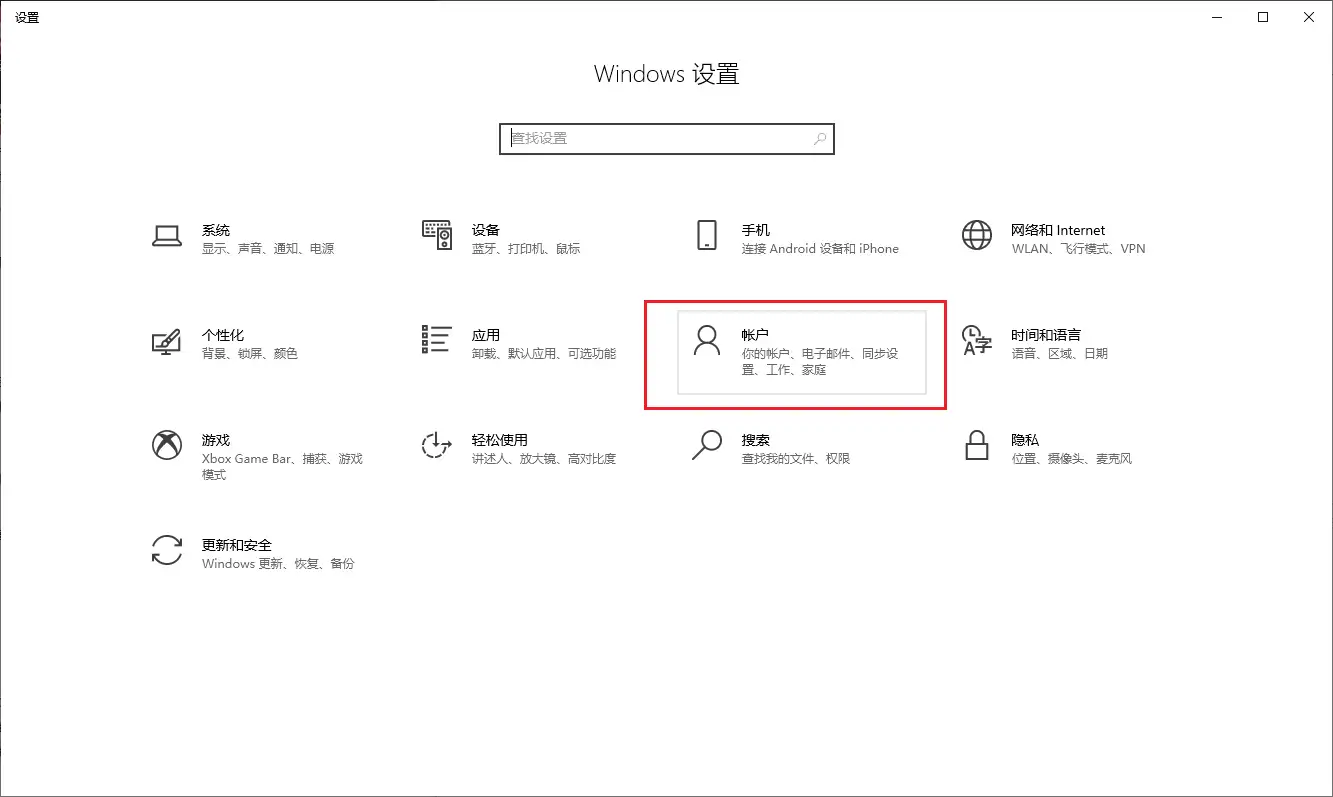Click the text 卸载、默认应用、可选功能
The width and height of the screenshot is (1333, 797).
544,354
